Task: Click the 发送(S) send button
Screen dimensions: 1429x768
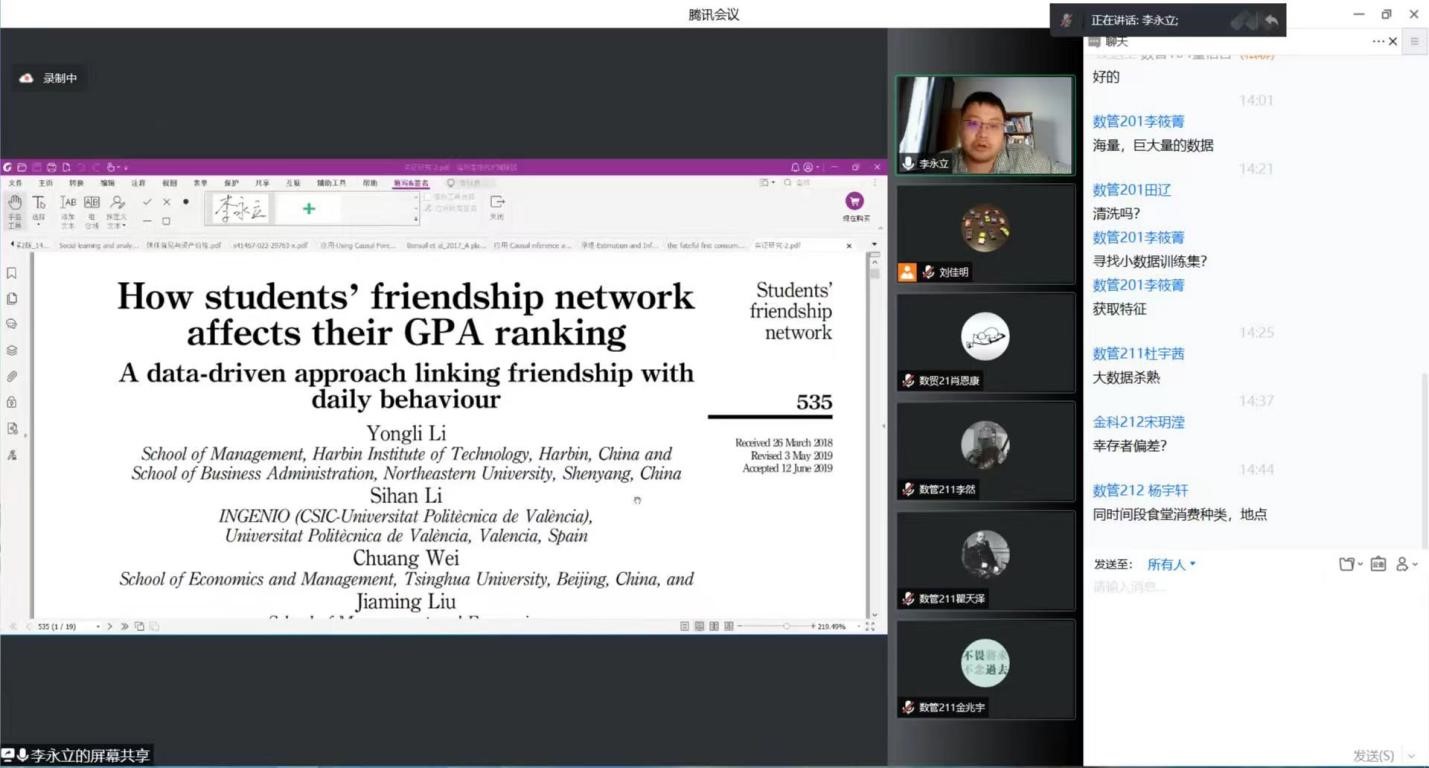Action: [x=1374, y=756]
